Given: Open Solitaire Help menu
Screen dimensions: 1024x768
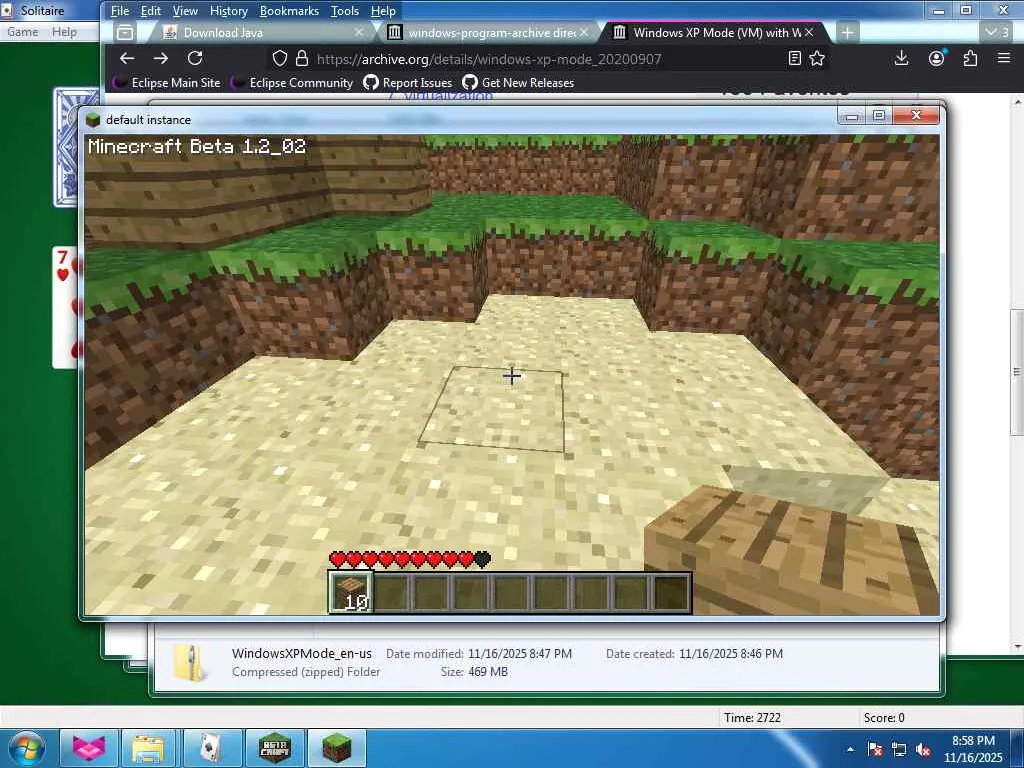Looking at the screenshot, I should (65, 32).
